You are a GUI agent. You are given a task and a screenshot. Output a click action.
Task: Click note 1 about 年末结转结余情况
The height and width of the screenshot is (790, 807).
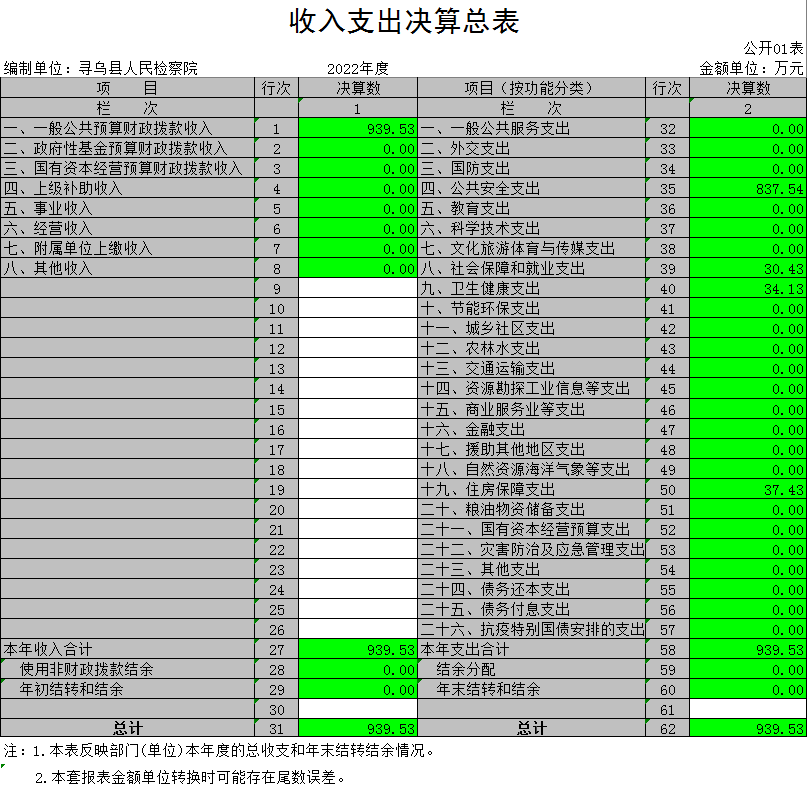click(x=219, y=750)
